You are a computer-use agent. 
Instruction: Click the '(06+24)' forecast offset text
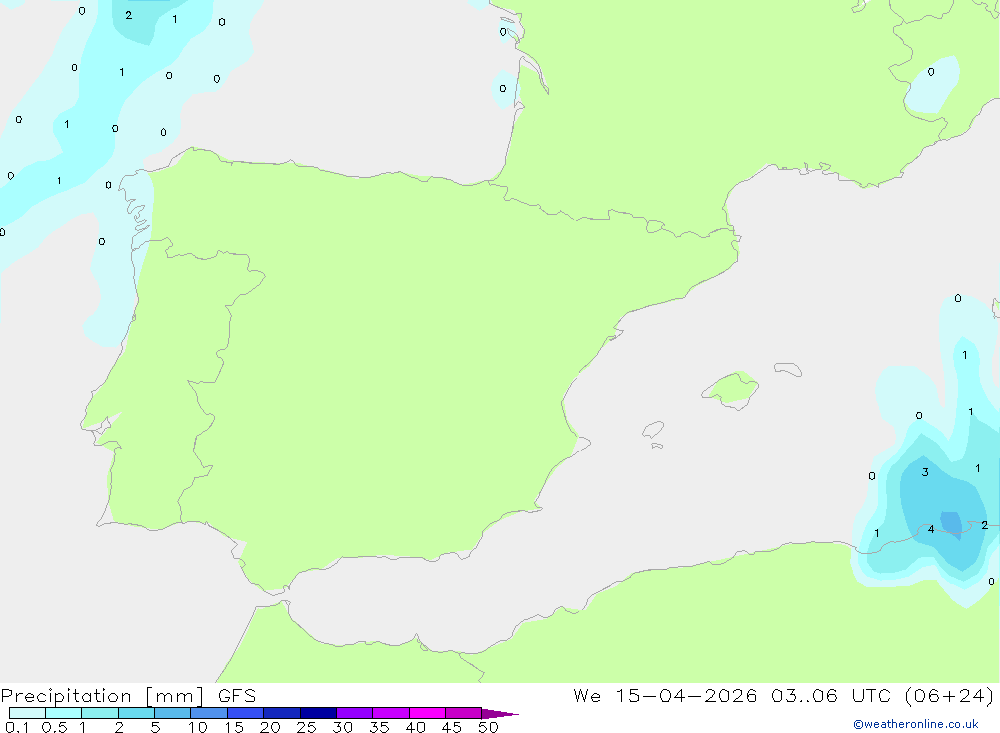click(x=949, y=695)
